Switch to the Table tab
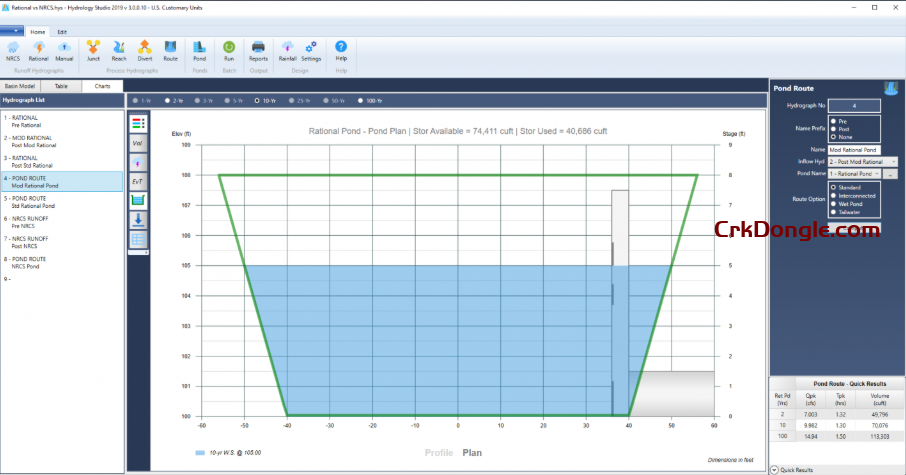Viewport: 906px width, 475px height. coord(61,86)
